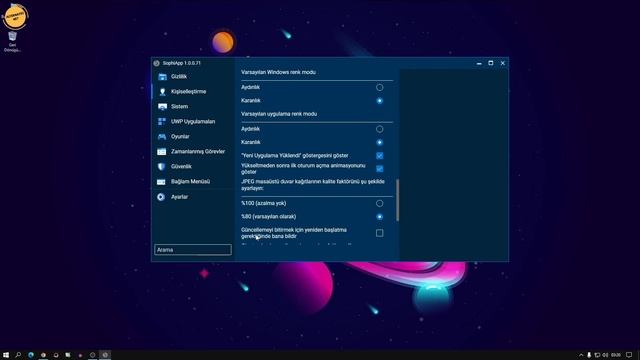This screenshot has width=640, height=360.
Task: Select Karanlık for Windows color mode
Action: click(x=380, y=101)
